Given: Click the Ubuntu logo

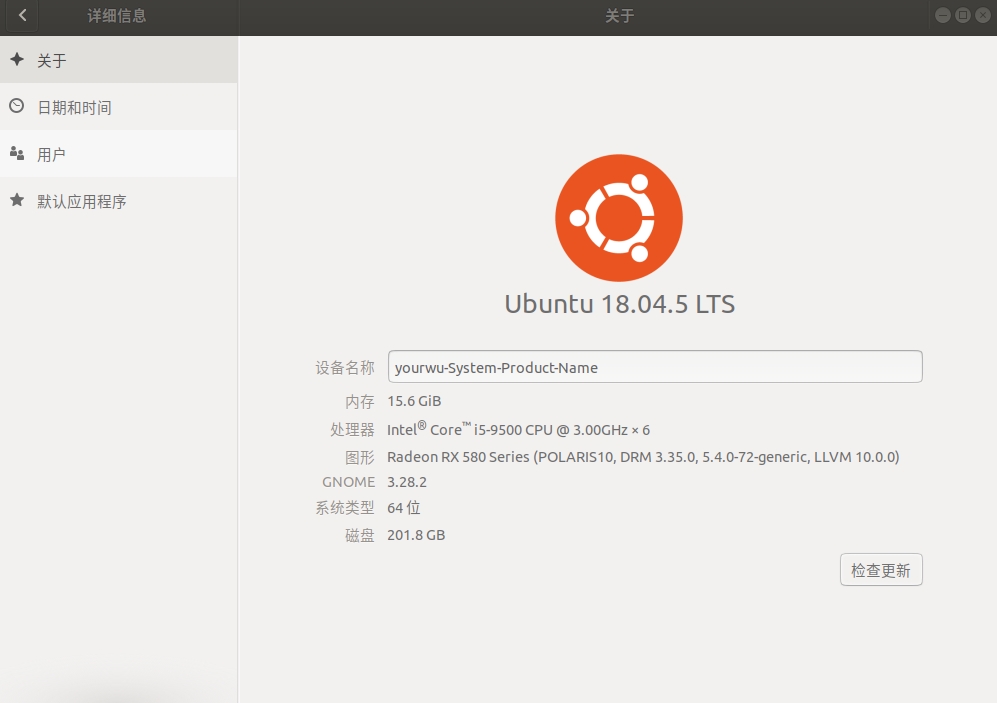Looking at the screenshot, I should pyautogui.click(x=618, y=217).
